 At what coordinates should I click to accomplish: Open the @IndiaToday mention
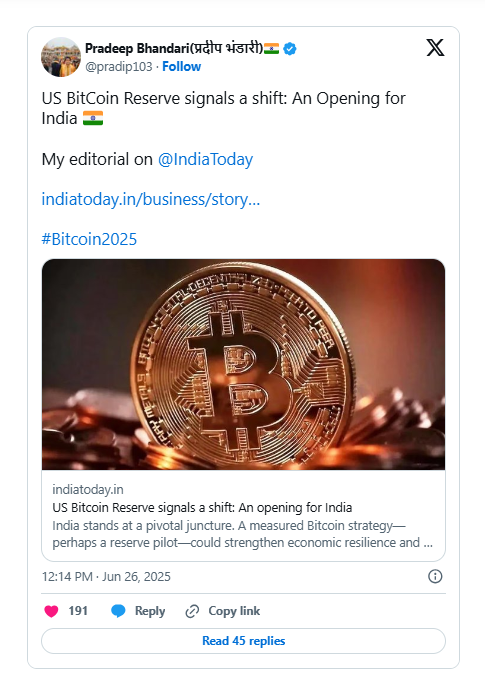pos(205,160)
